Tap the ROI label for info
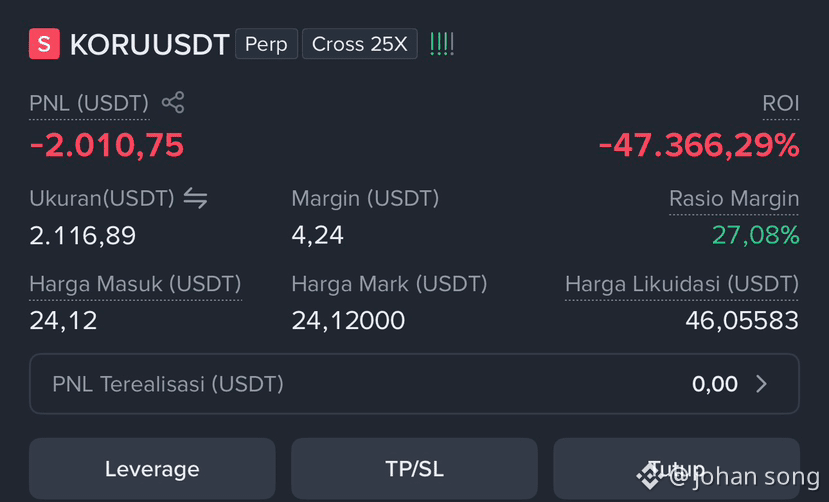 (780, 103)
